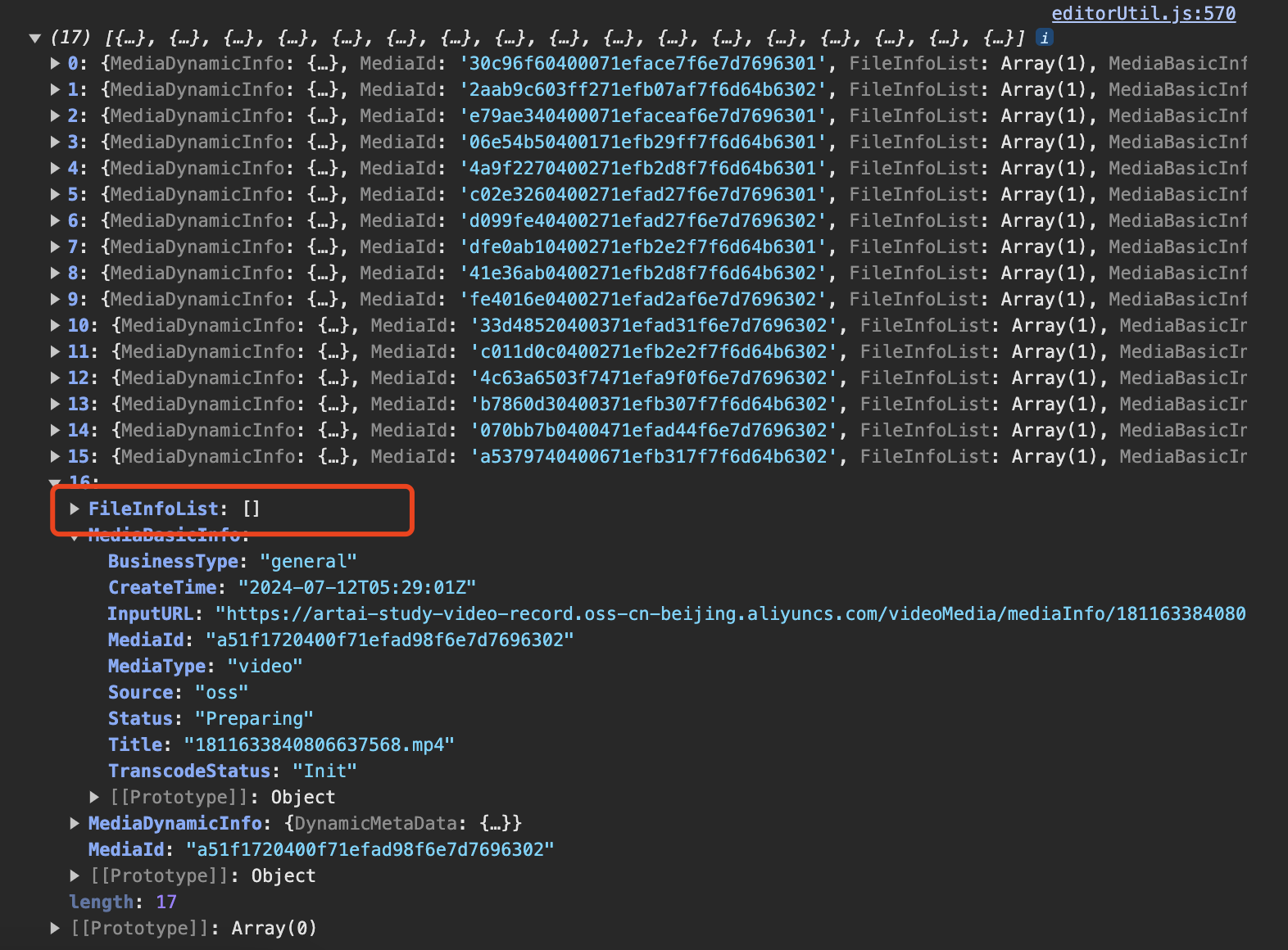1288x950 pixels.
Task: Expand array item 5
Action: point(55,194)
